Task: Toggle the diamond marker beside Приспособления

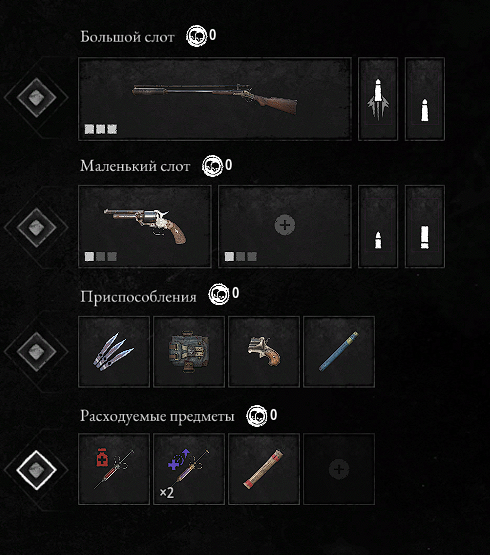Action: click(36, 351)
